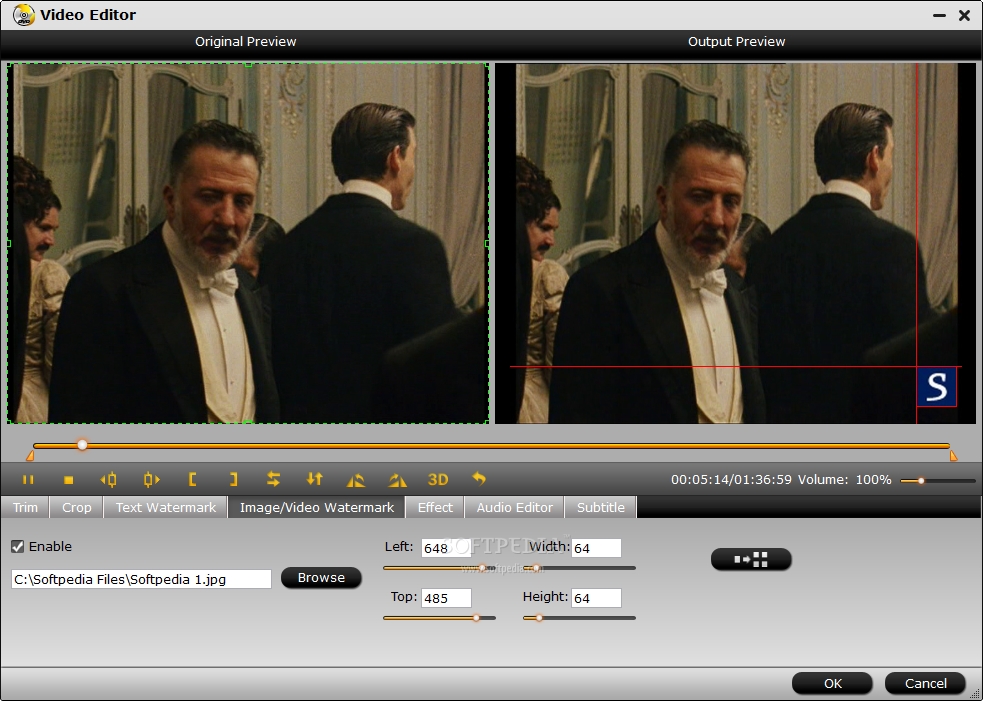Browse for a watermark image file
This screenshot has height=701, width=983.
click(x=321, y=577)
